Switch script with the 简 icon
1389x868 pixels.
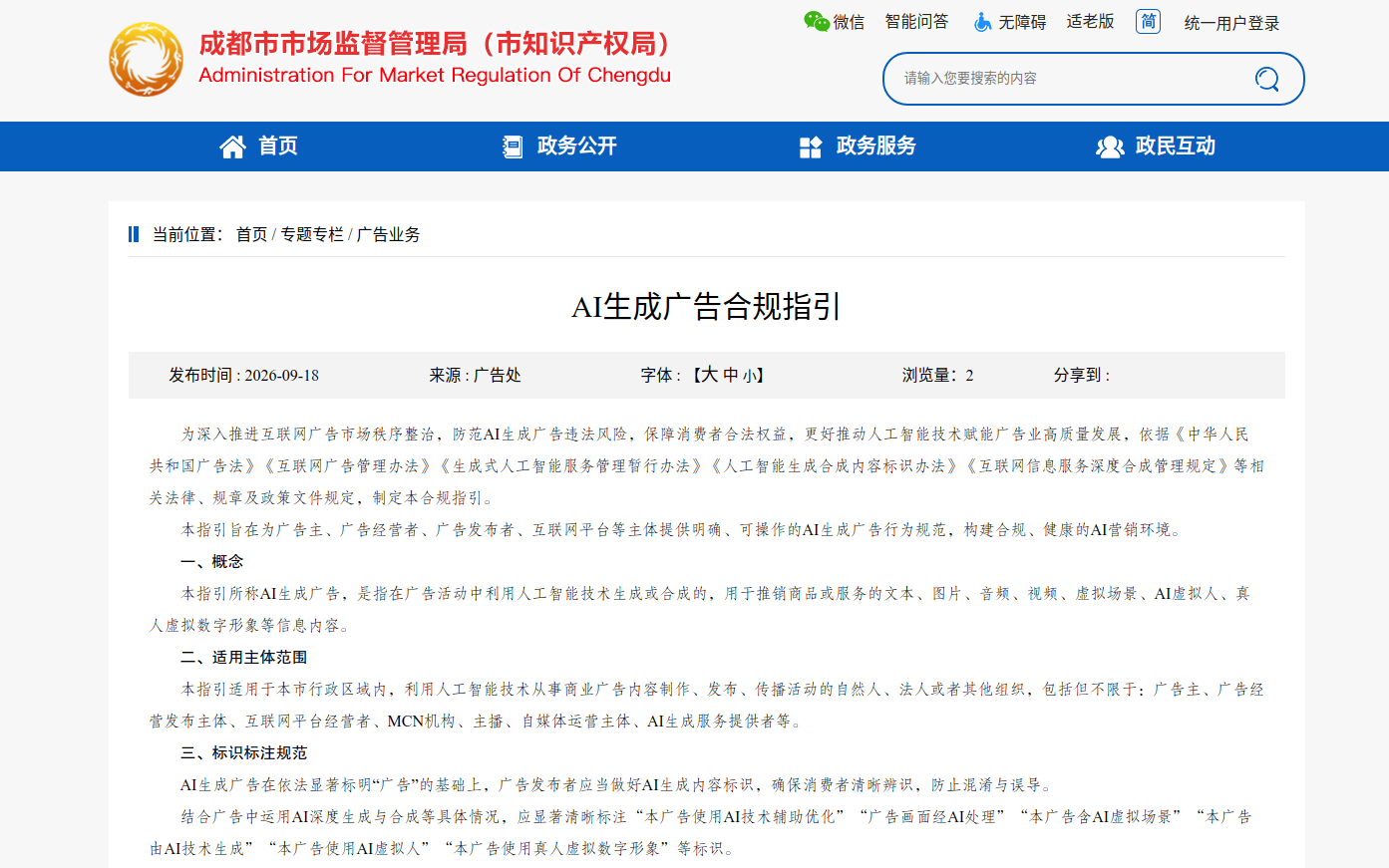coord(1149,21)
